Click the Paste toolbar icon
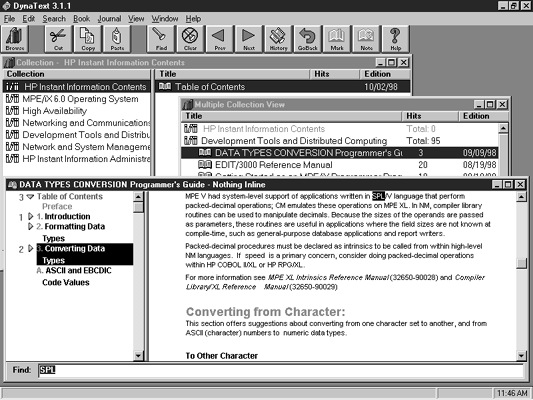This screenshot has width=533, height=400. tap(117, 39)
